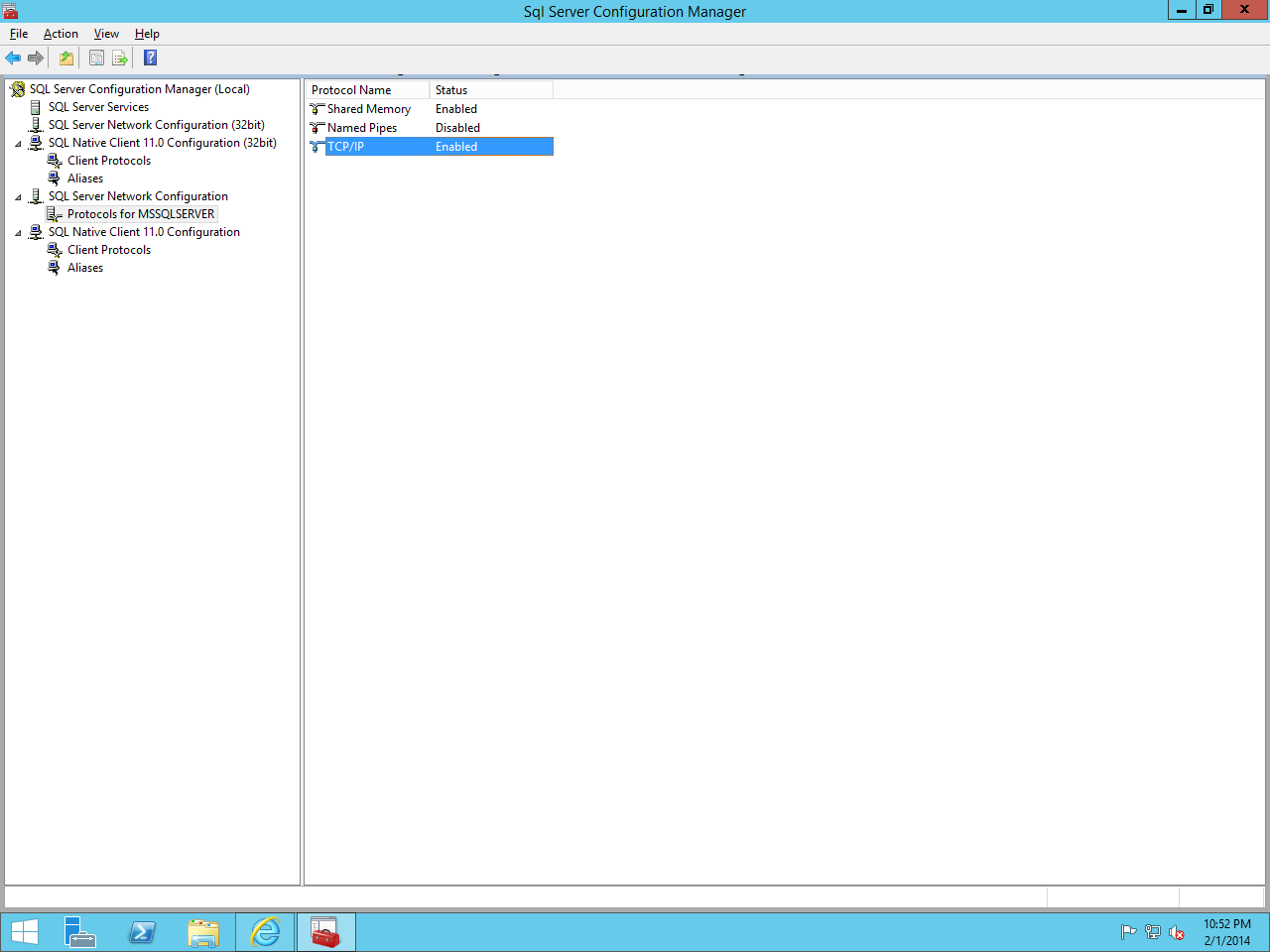The height and width of the screenshot is (952, 1270).
Task: Open the File menu
Action: tap(19, 34)
